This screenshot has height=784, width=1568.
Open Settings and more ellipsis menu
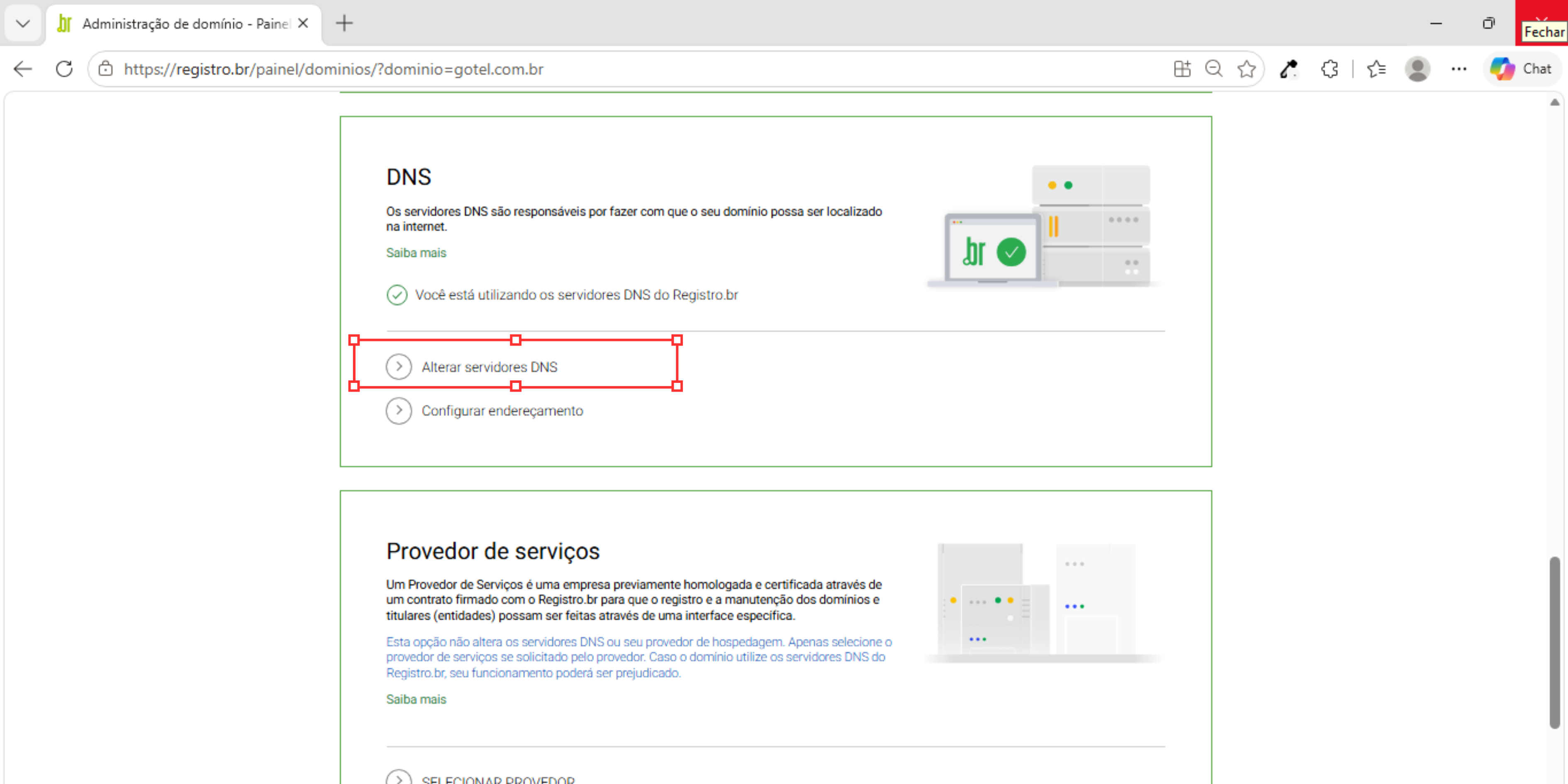[1459, 69]
